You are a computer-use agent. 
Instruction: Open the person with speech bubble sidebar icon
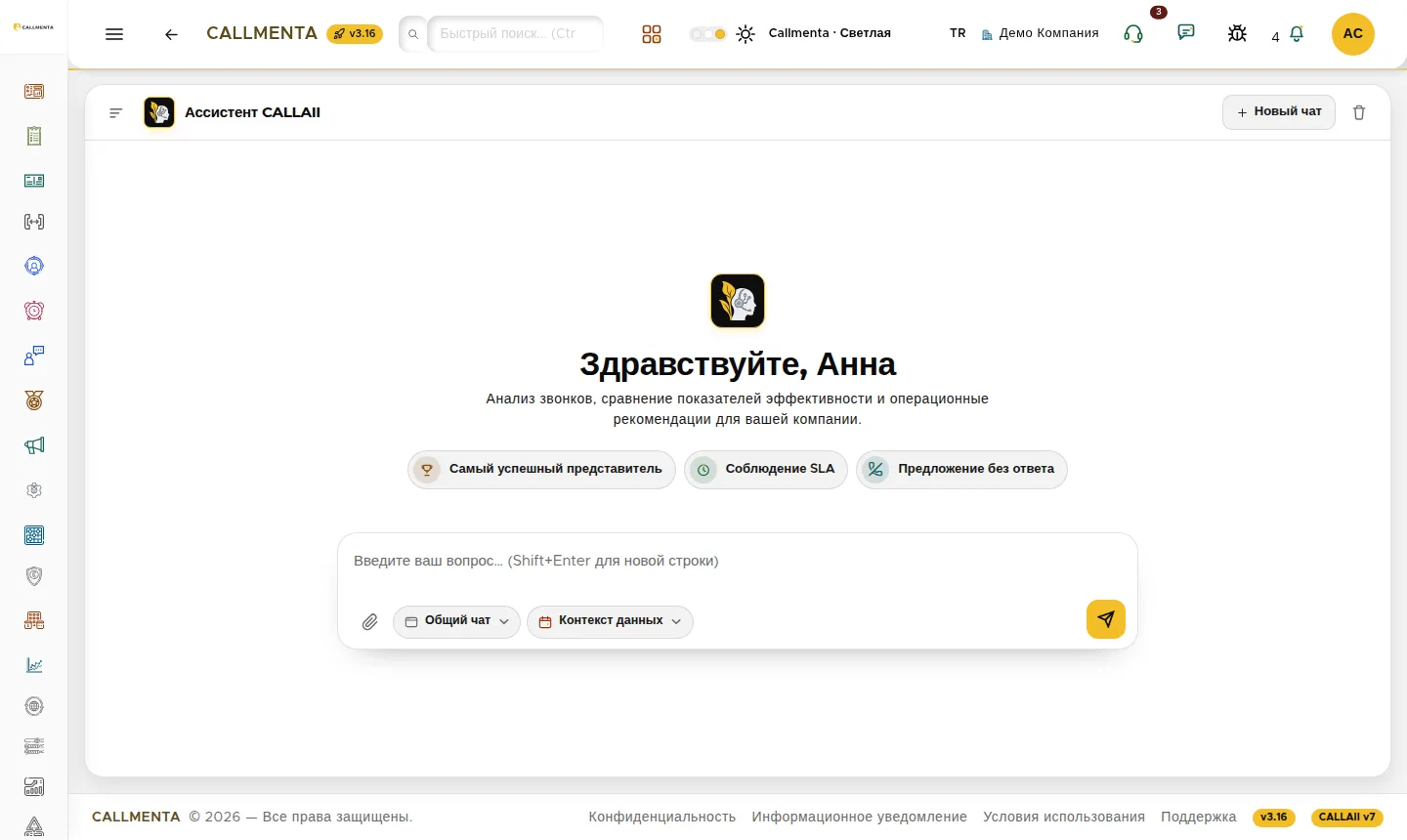coord(34,356)
